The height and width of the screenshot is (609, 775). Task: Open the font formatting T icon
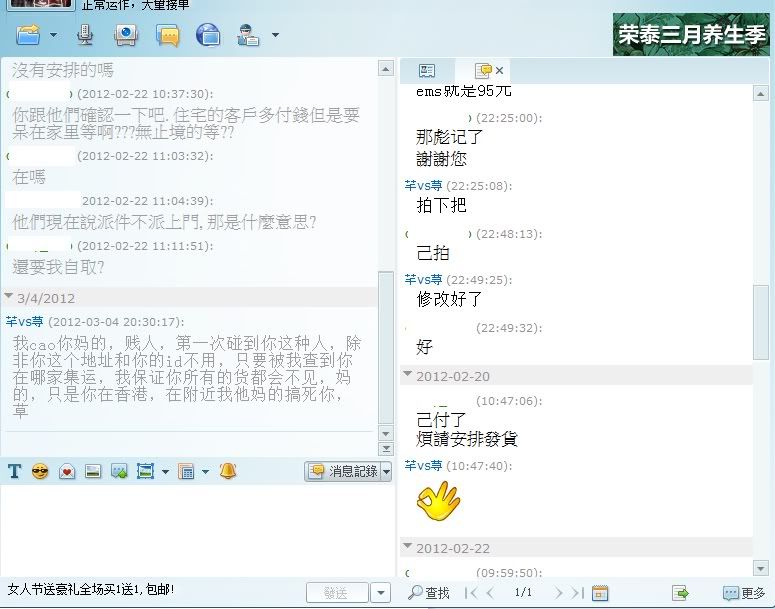[x=15, y=471]
